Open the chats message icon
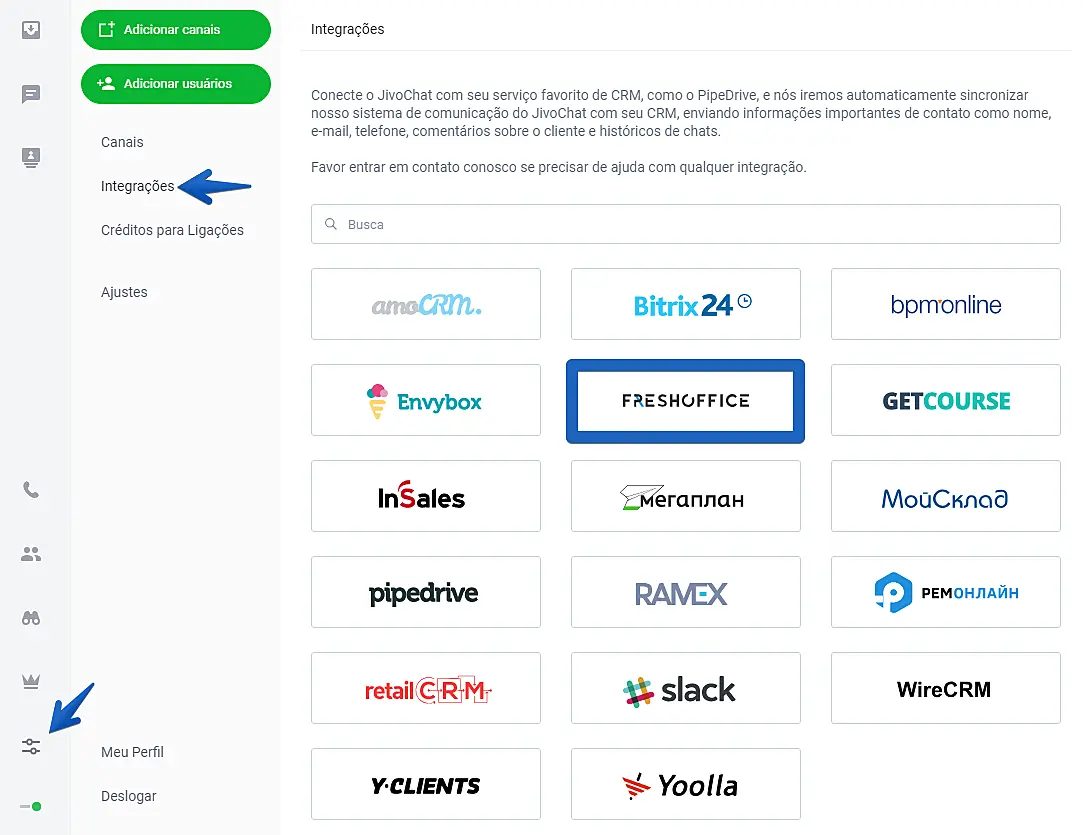This screenshot has width=1090, height=835. 31,95
